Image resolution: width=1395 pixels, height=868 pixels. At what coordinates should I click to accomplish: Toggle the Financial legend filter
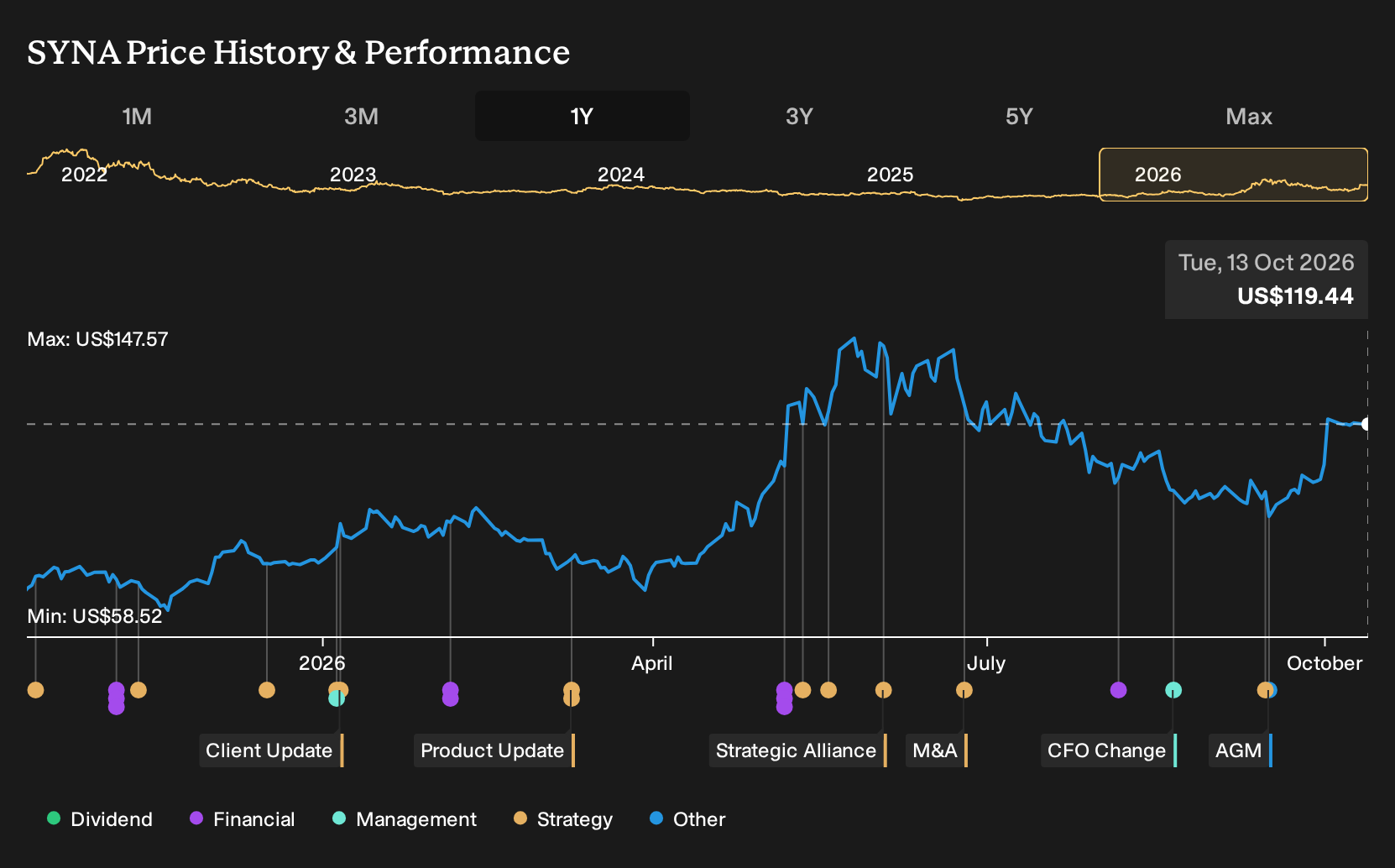coord(243,819)
